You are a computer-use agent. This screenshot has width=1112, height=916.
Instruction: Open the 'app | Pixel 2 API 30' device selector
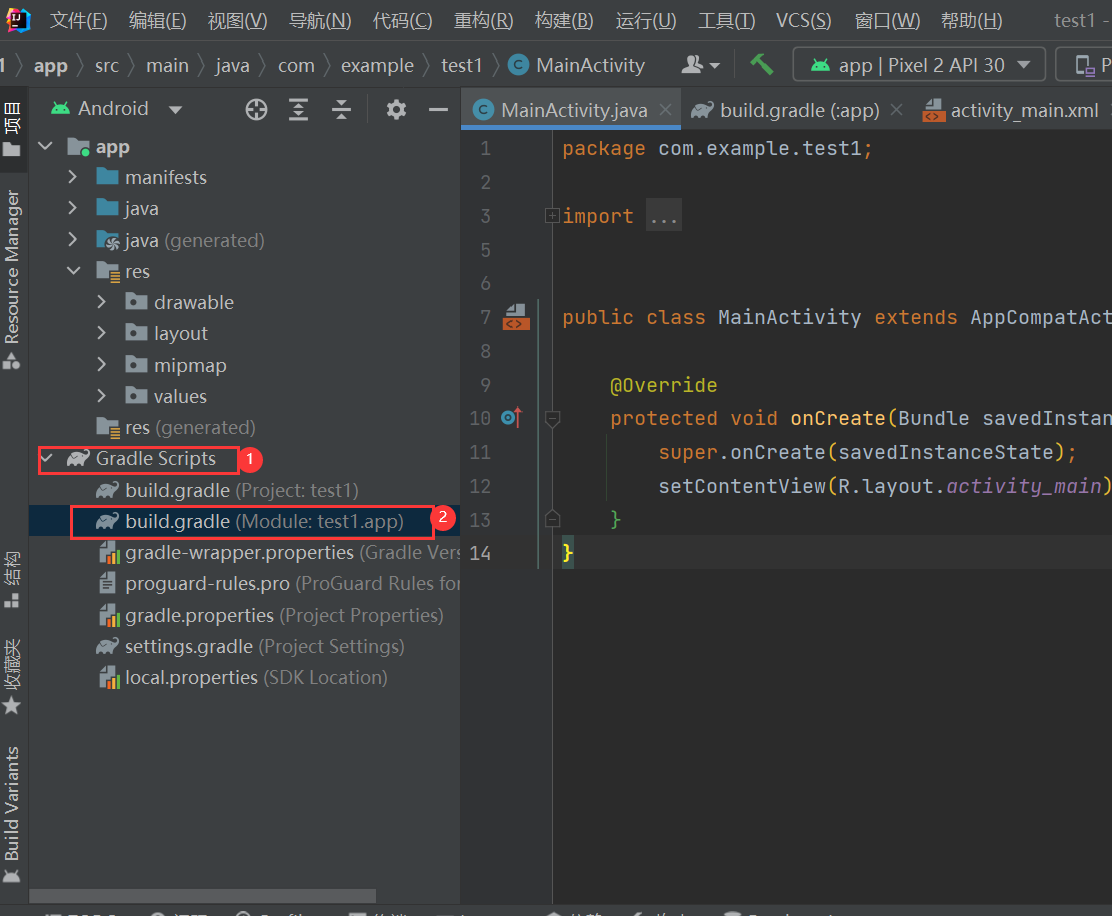[x=917, y=63]
